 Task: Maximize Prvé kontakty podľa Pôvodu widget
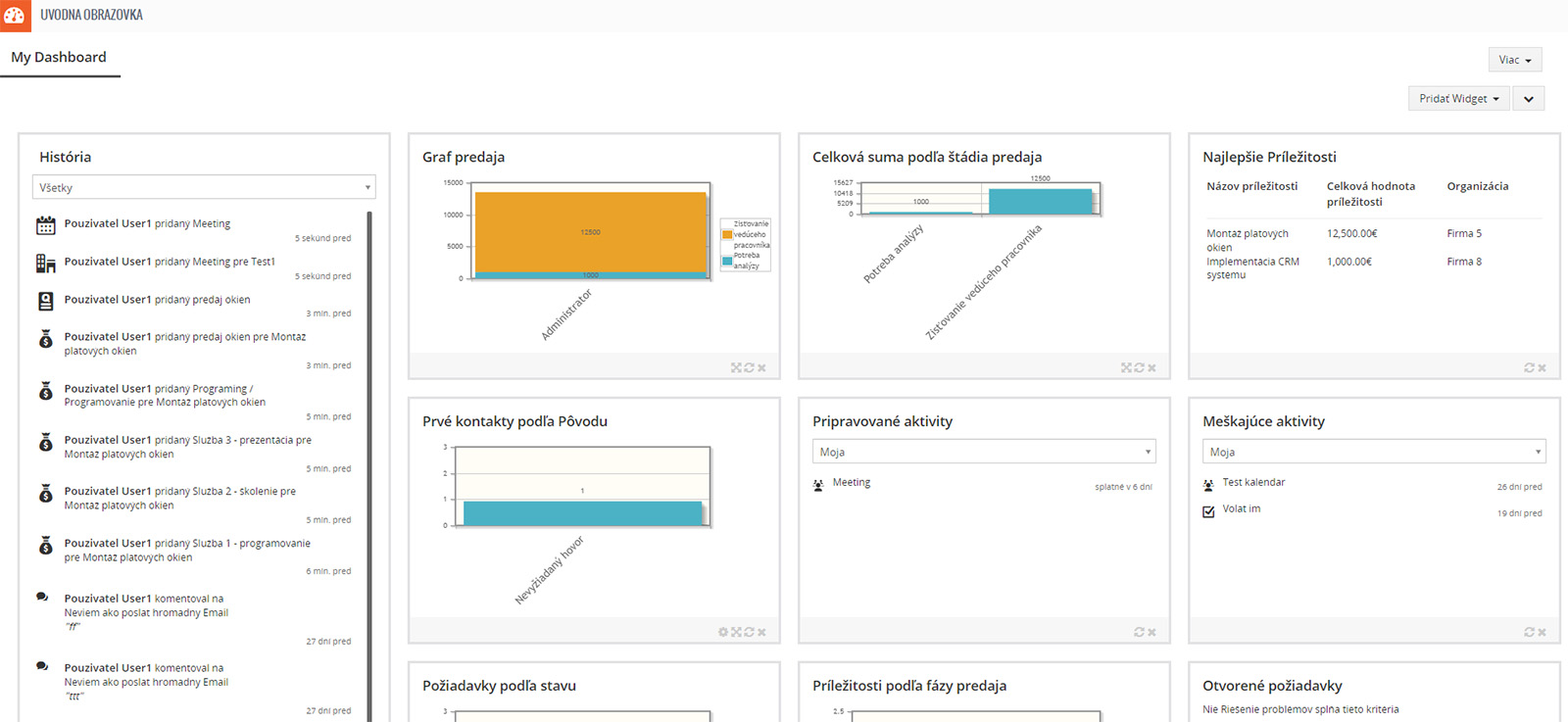[736, 633]
